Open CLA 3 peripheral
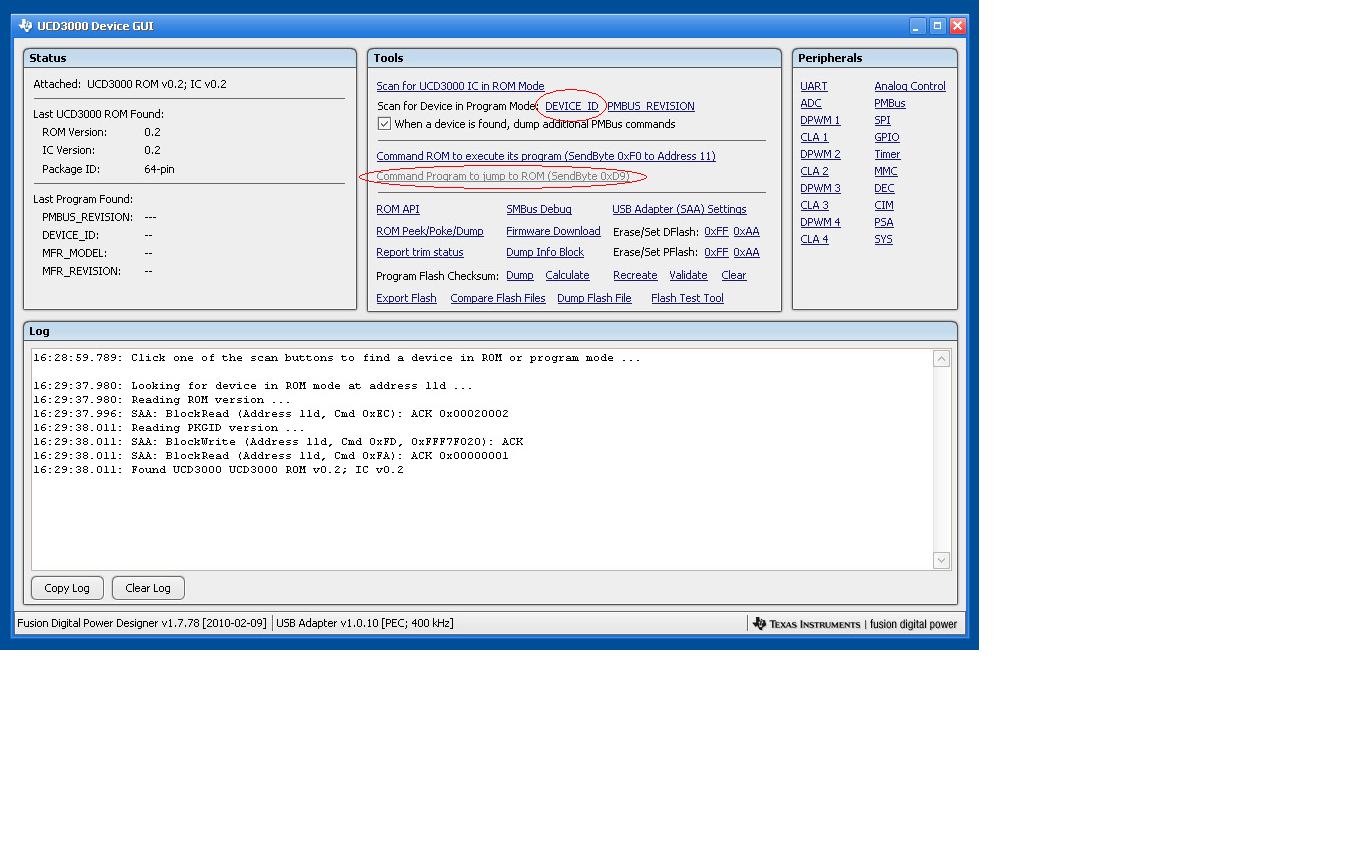 click(814, 205)
